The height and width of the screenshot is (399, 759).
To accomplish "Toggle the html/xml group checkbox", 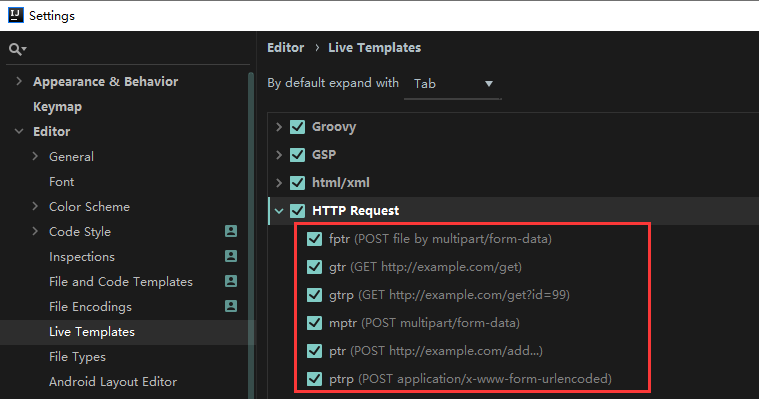I will pos(297,183).
